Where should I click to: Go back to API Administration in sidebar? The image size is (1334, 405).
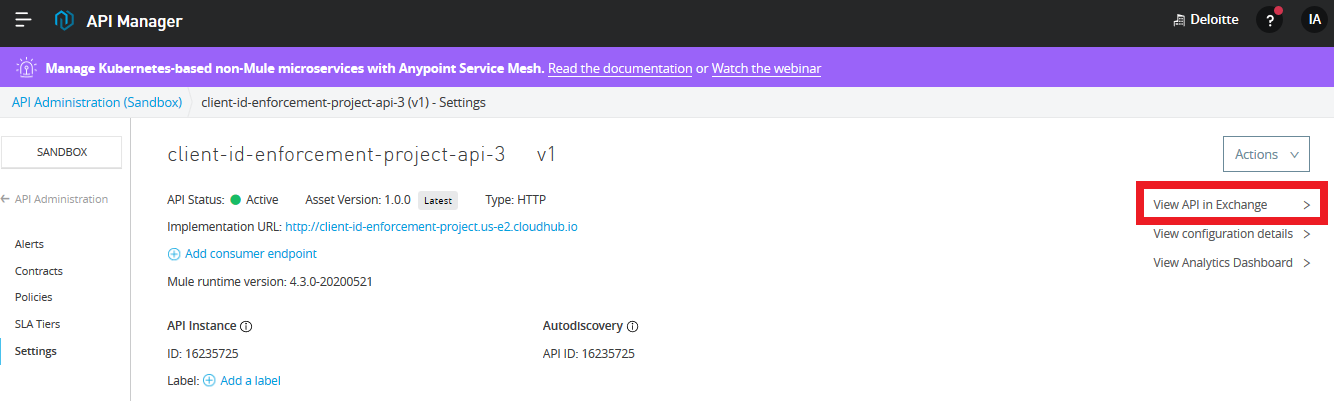point(55,199)
